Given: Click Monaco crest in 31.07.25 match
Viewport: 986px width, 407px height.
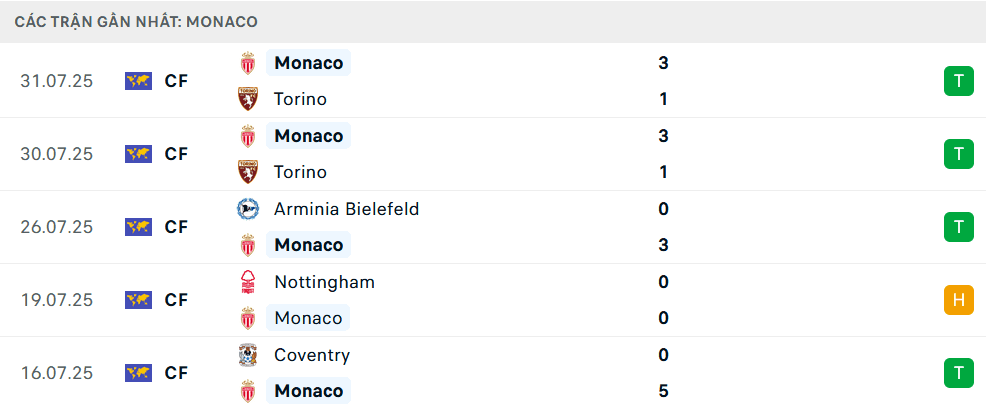Looking at the screenshot, I should click(x=247, y=63).
